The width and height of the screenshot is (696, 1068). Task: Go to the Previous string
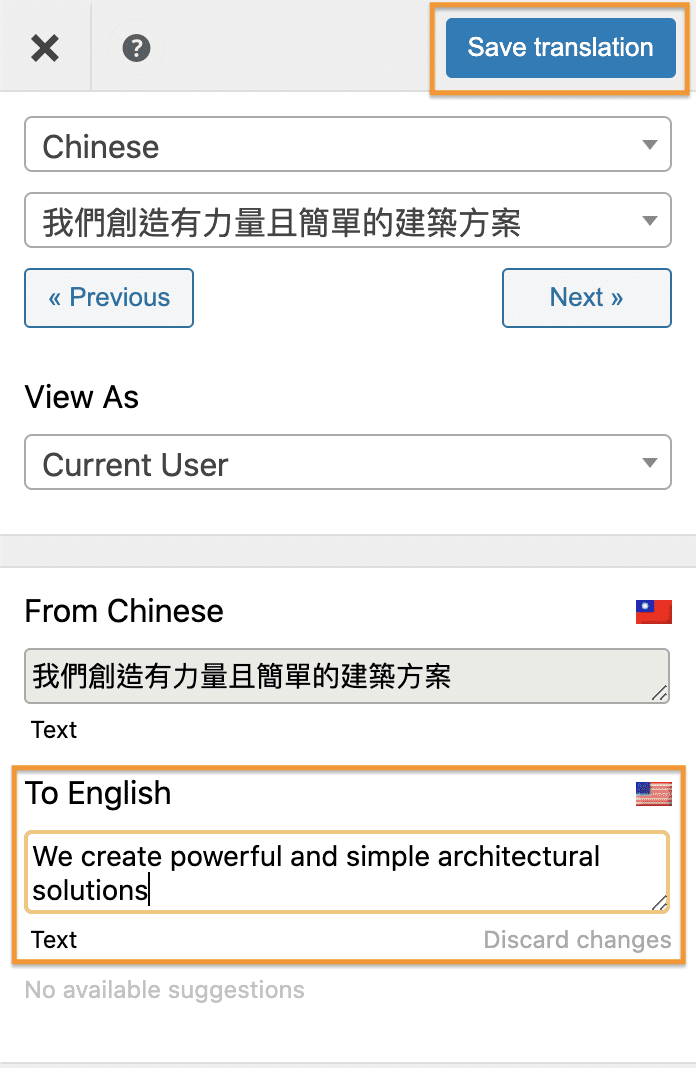pyautogui.click(x=109, y=298)
